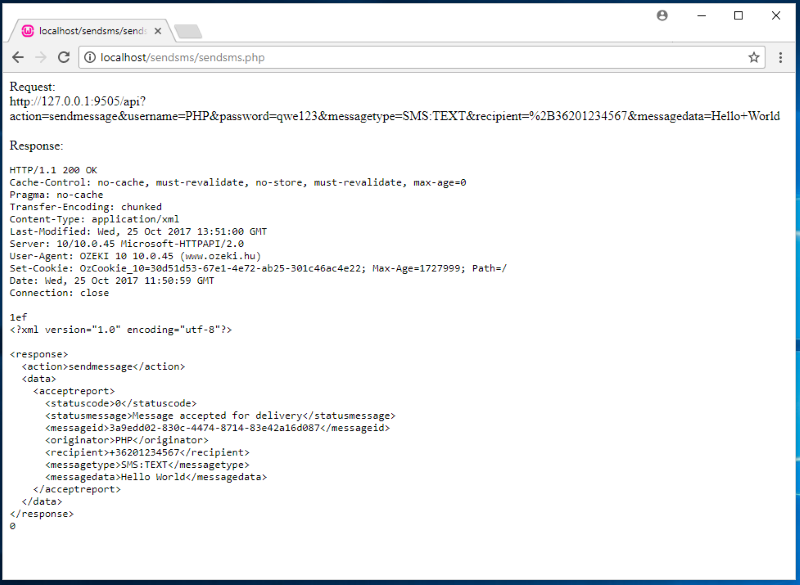Screen dimensions: 800x585
Task: Click the <originator>PHP</originator> line
Action: tap(127, 440)
